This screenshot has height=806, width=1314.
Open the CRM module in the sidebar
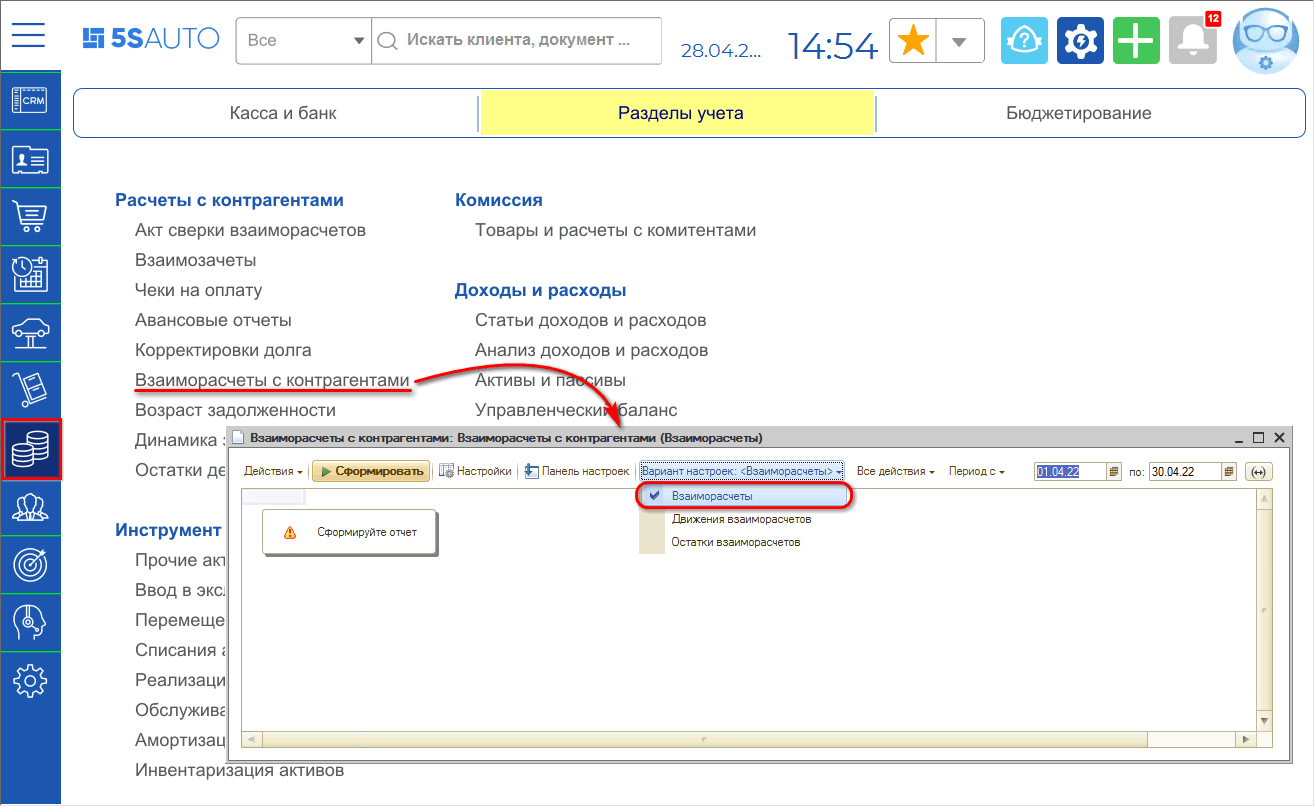point(30,102)
